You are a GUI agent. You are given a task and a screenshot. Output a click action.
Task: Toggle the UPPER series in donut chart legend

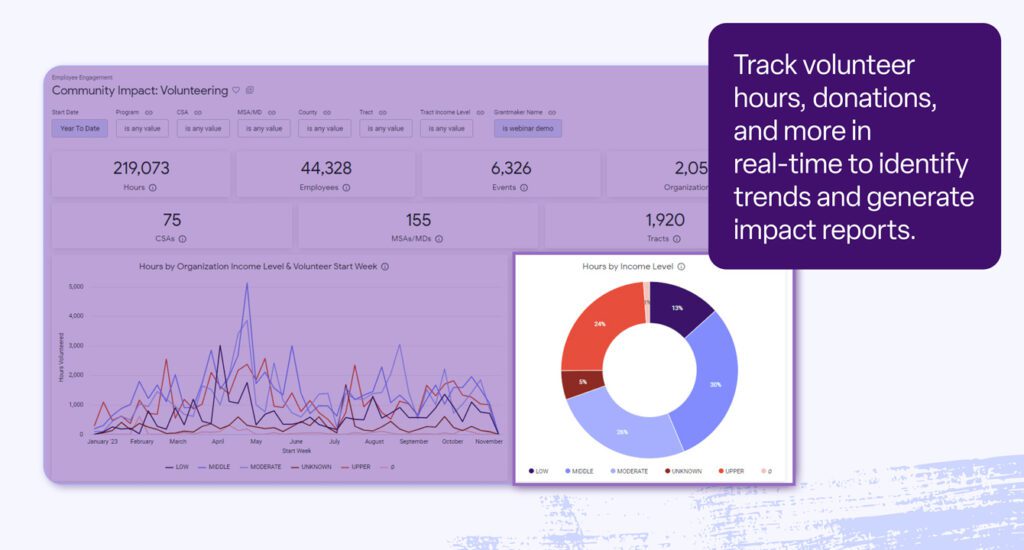point(731,471)
